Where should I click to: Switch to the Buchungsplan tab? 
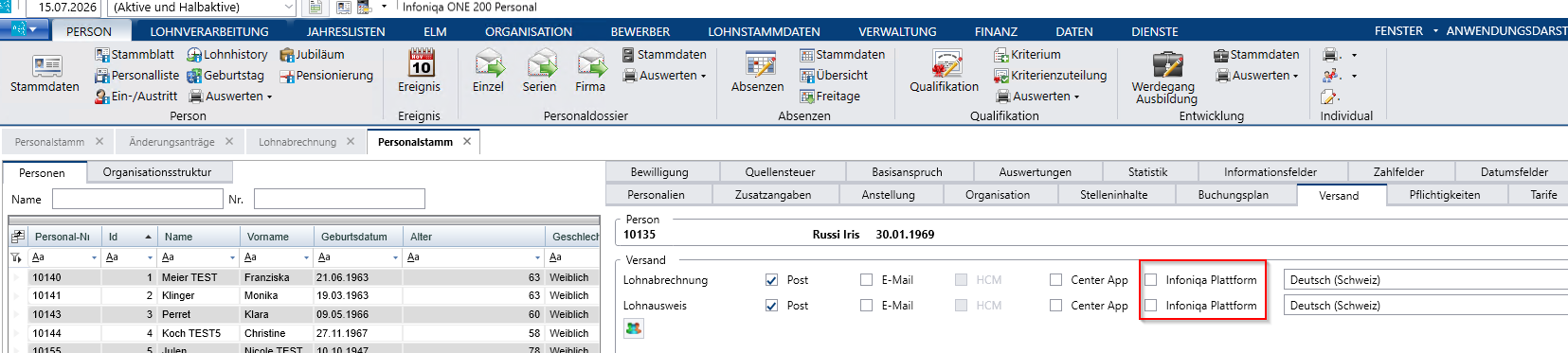1233,195
